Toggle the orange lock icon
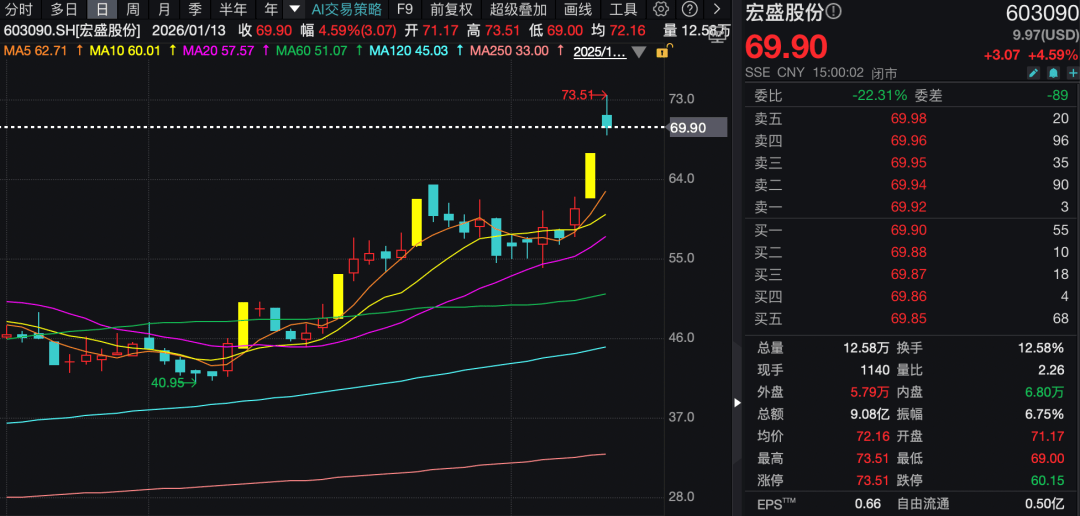 [664, 50]
